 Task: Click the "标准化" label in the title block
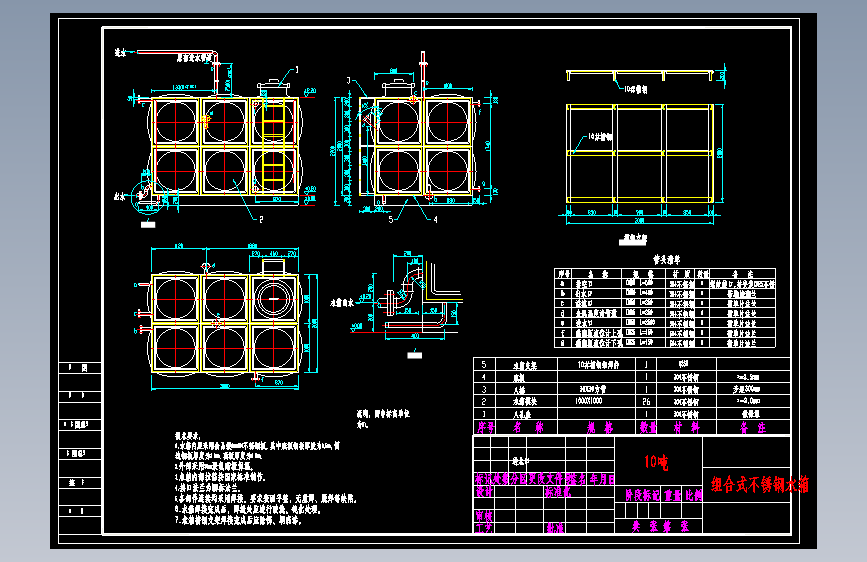click(558, 491)
